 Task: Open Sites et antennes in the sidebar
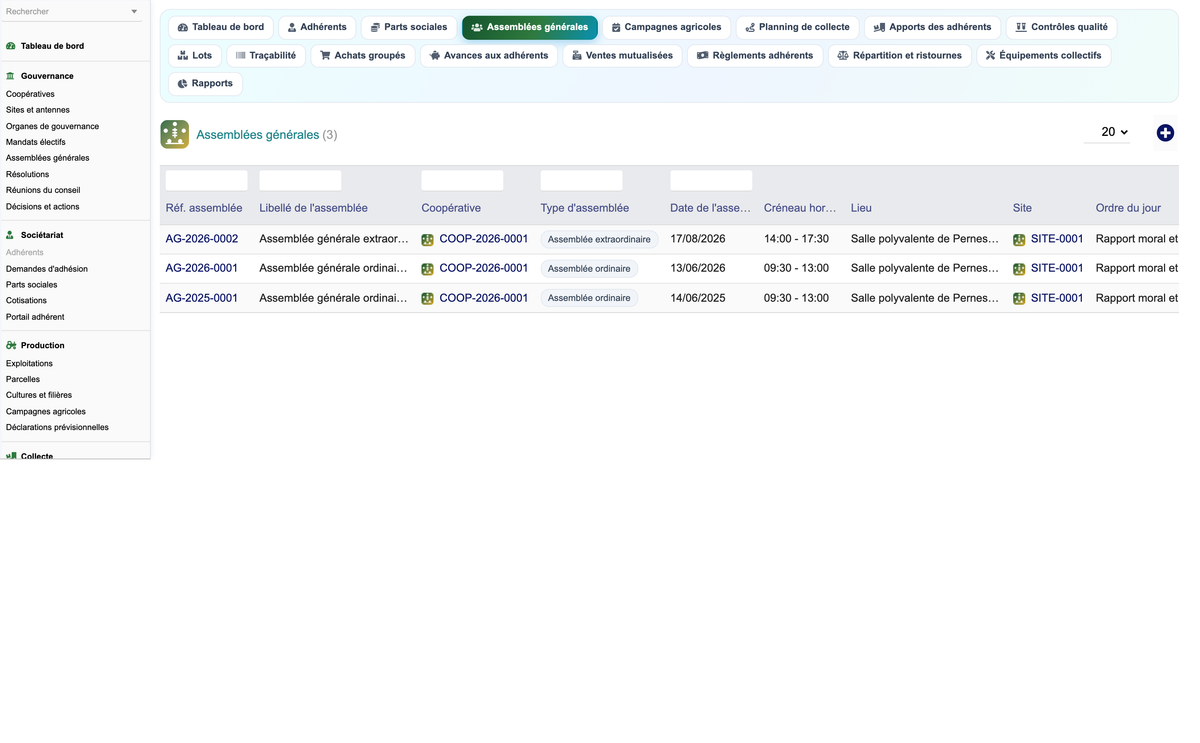coord(38,110)
